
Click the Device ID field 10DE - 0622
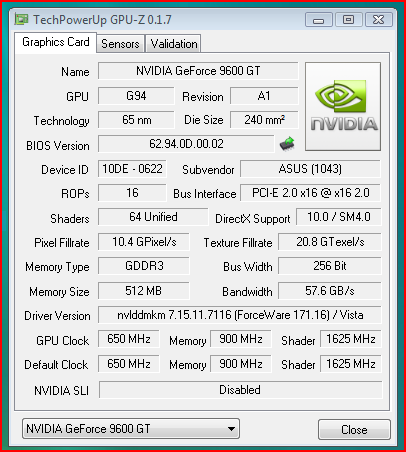[132, 169]
